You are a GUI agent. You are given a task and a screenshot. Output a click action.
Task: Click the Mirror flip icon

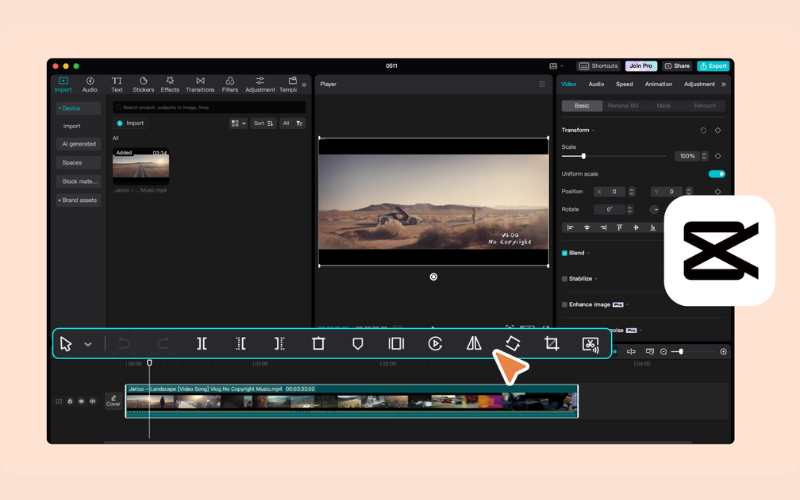tap(474, 343)
